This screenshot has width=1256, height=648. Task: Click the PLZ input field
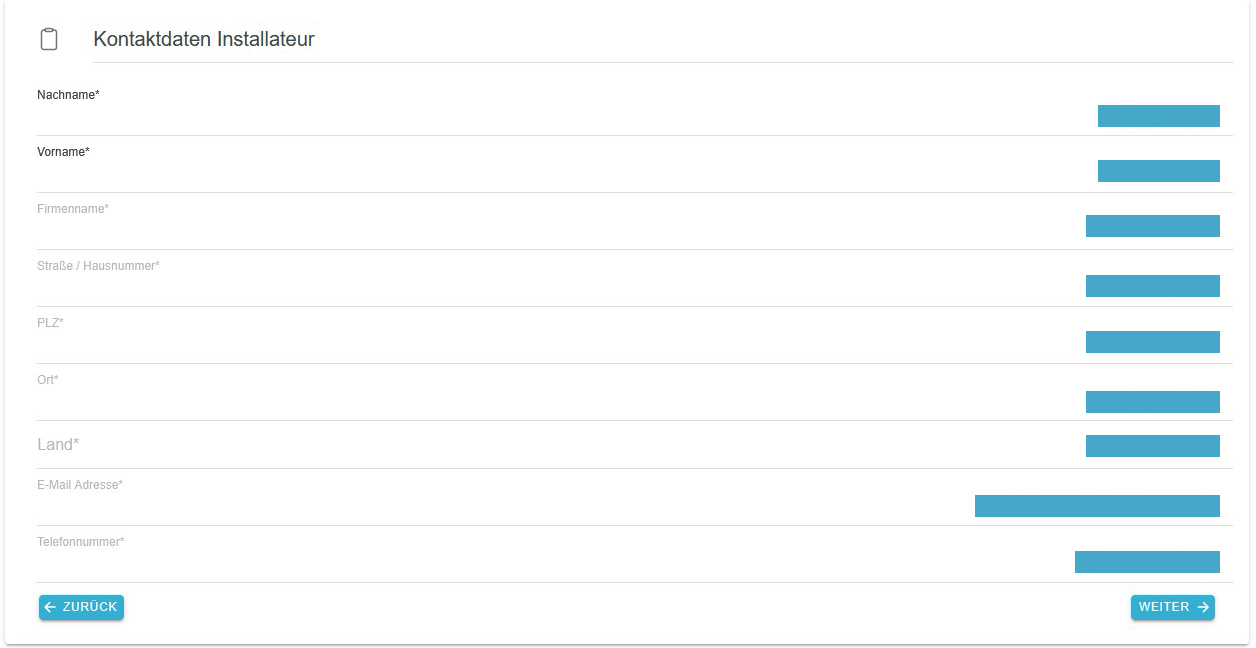[500, 343]
